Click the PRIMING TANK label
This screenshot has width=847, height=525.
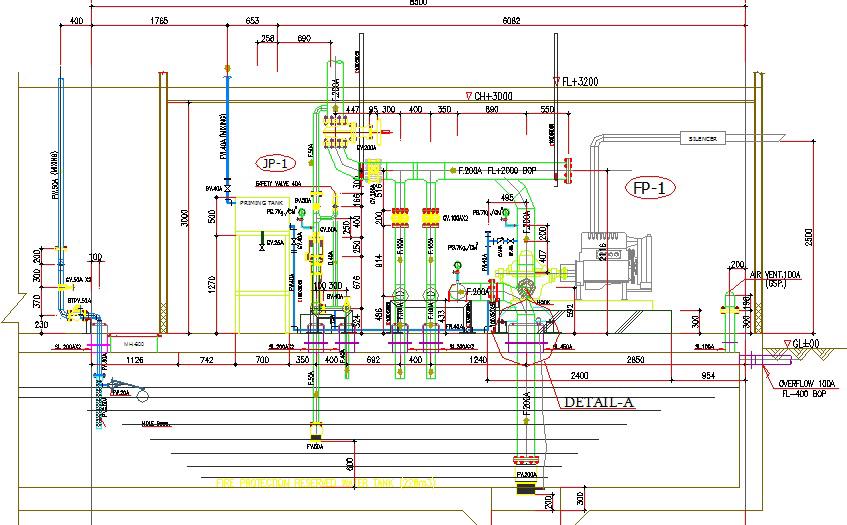(261, 203)
